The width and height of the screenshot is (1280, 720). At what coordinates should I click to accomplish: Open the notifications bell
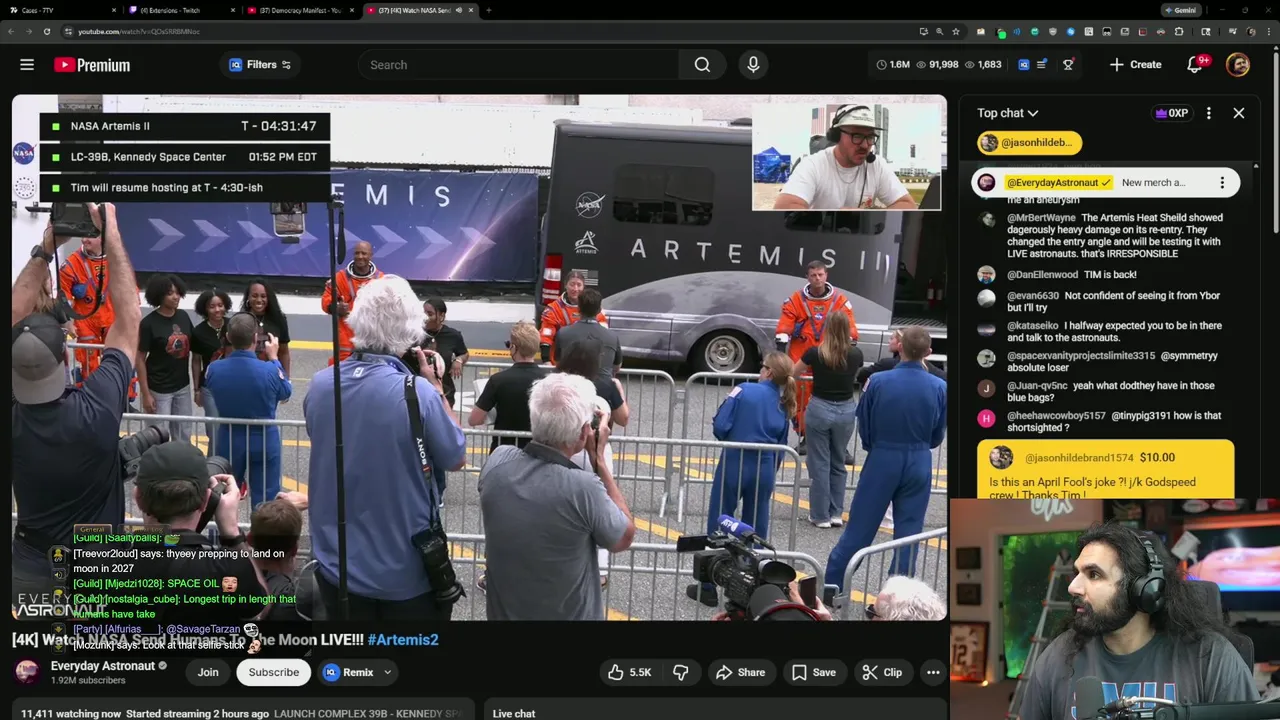point(1194,65)
